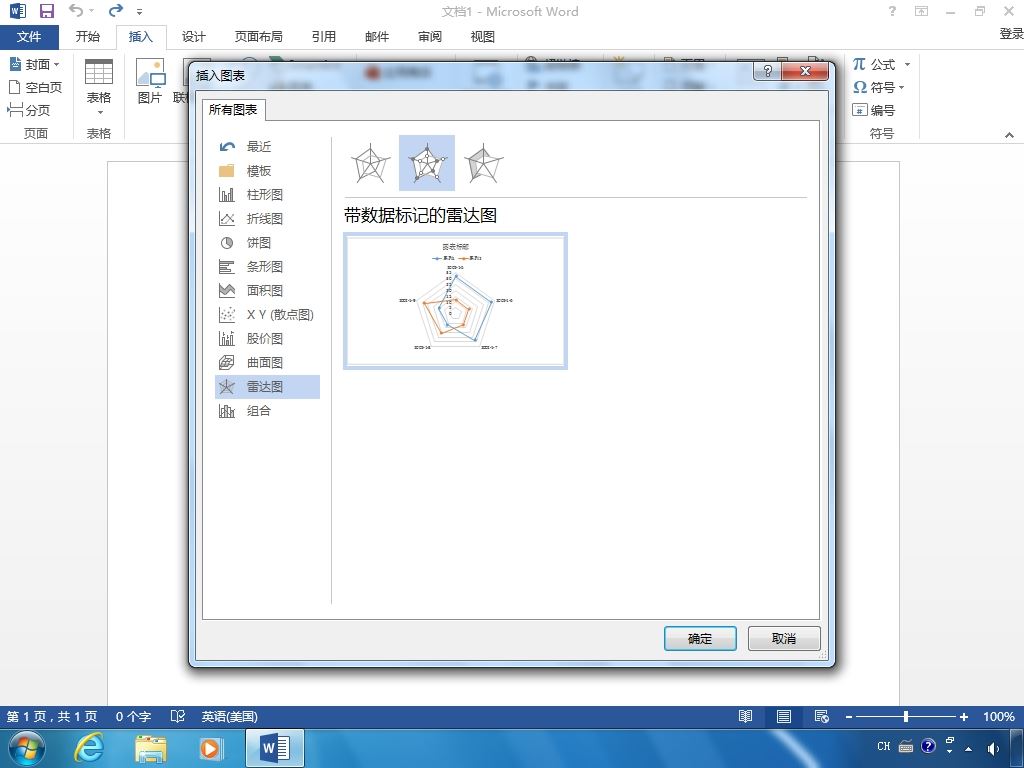
Task: Select radar with data markers subtype
Action: [426, 163]
